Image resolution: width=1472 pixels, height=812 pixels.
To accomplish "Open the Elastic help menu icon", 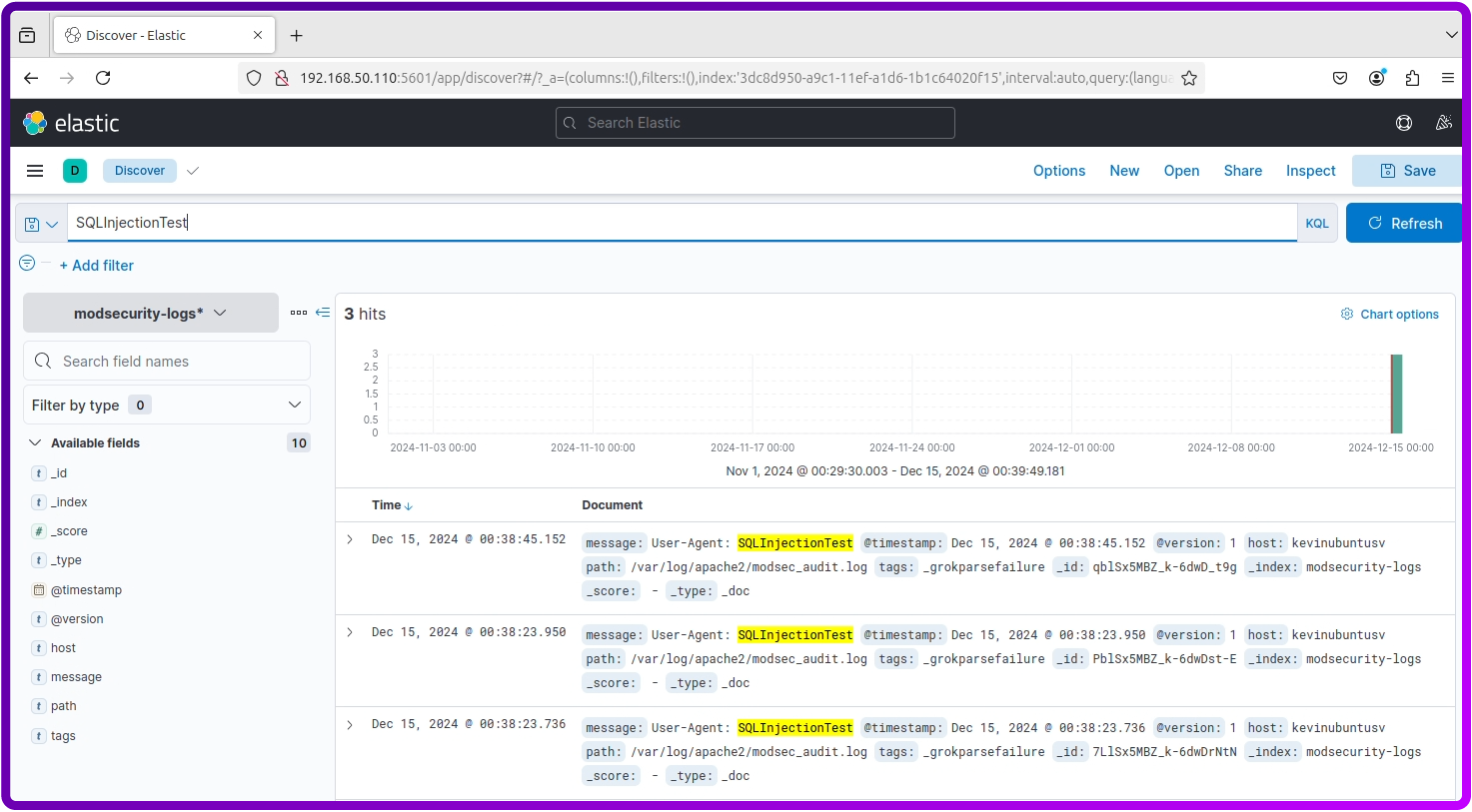I will coord(1404,123).
